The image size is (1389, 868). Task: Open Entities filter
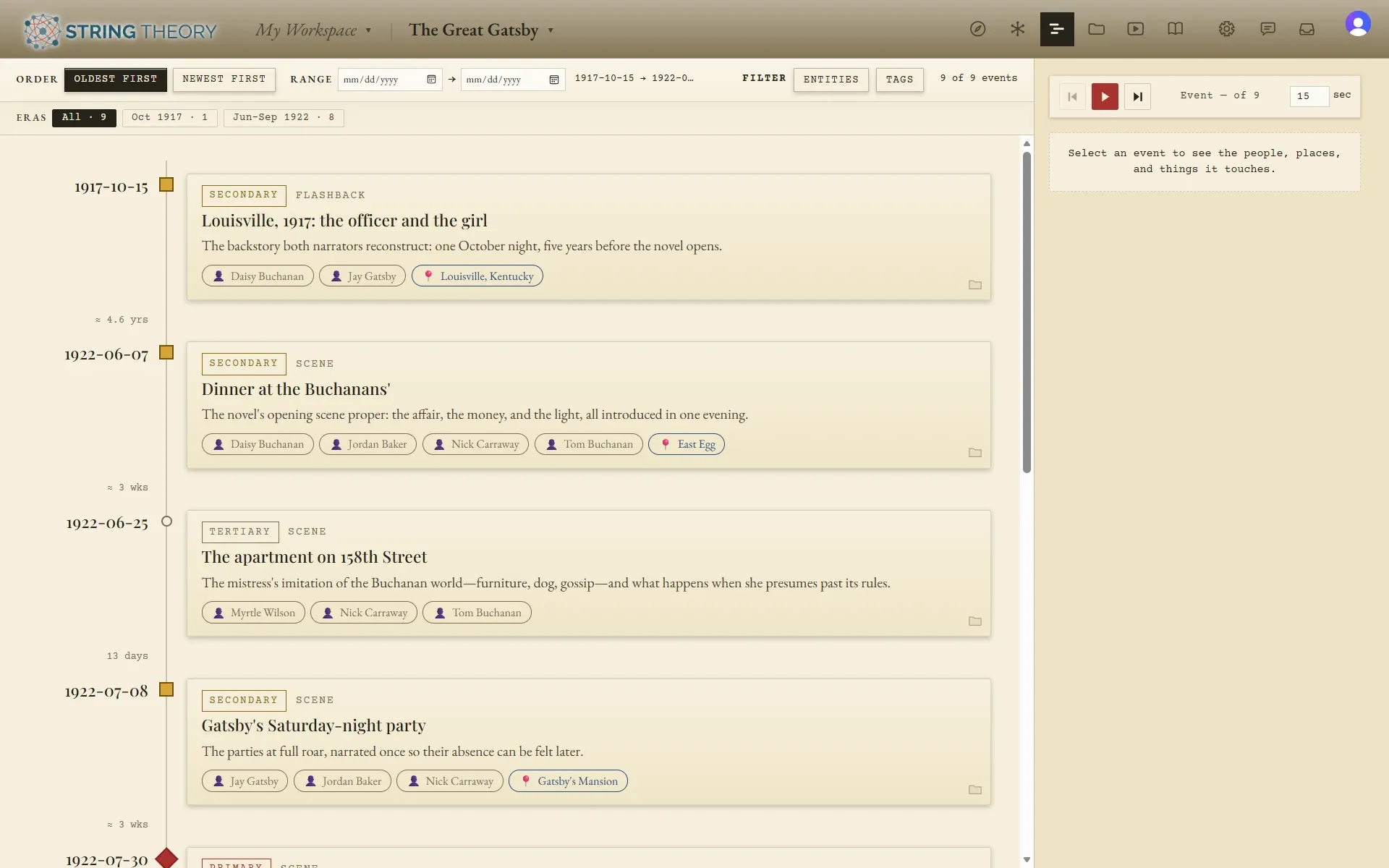click(831, 80)
